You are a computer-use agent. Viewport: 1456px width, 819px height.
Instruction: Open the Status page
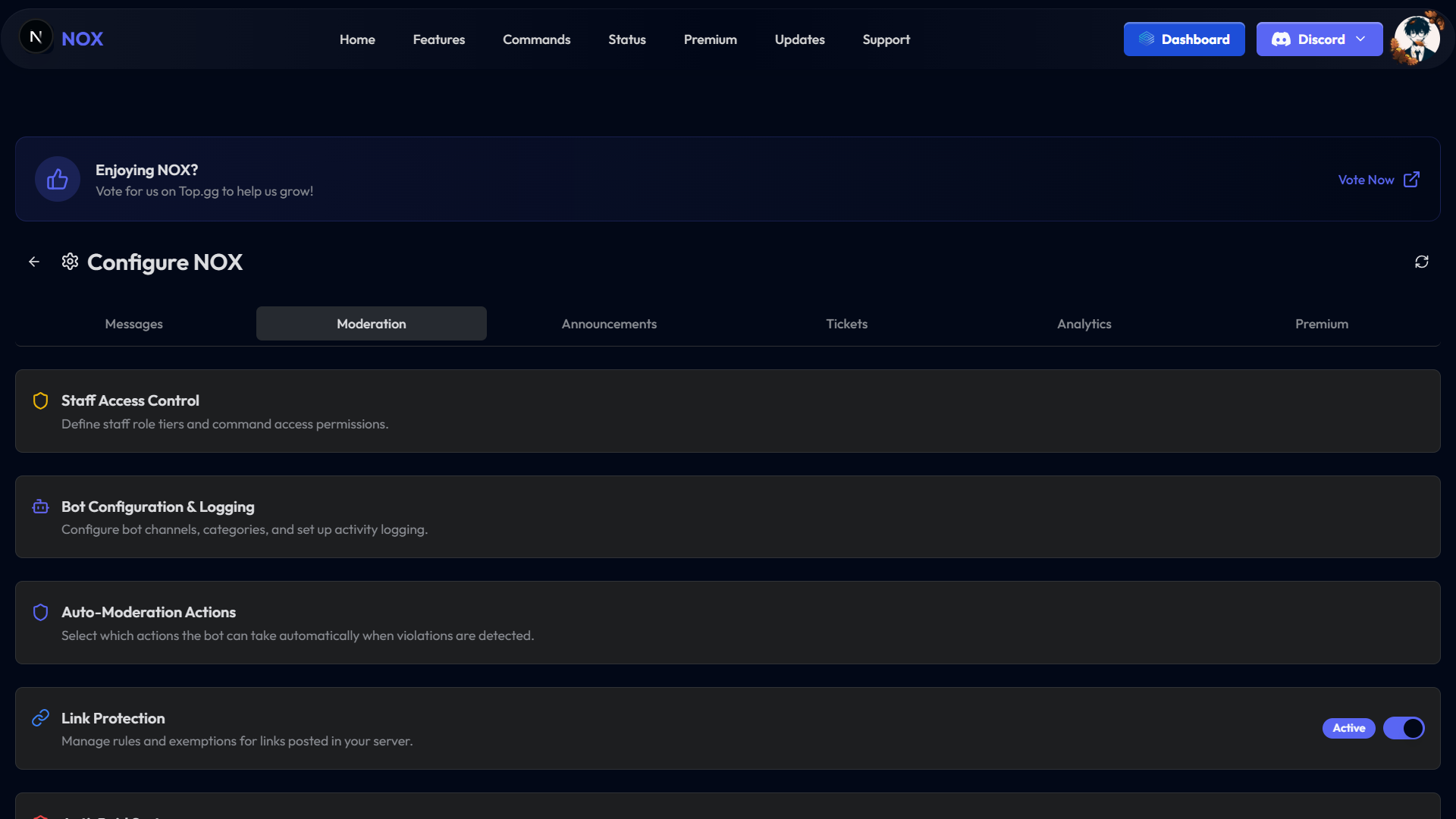click(x=627, y=39)
